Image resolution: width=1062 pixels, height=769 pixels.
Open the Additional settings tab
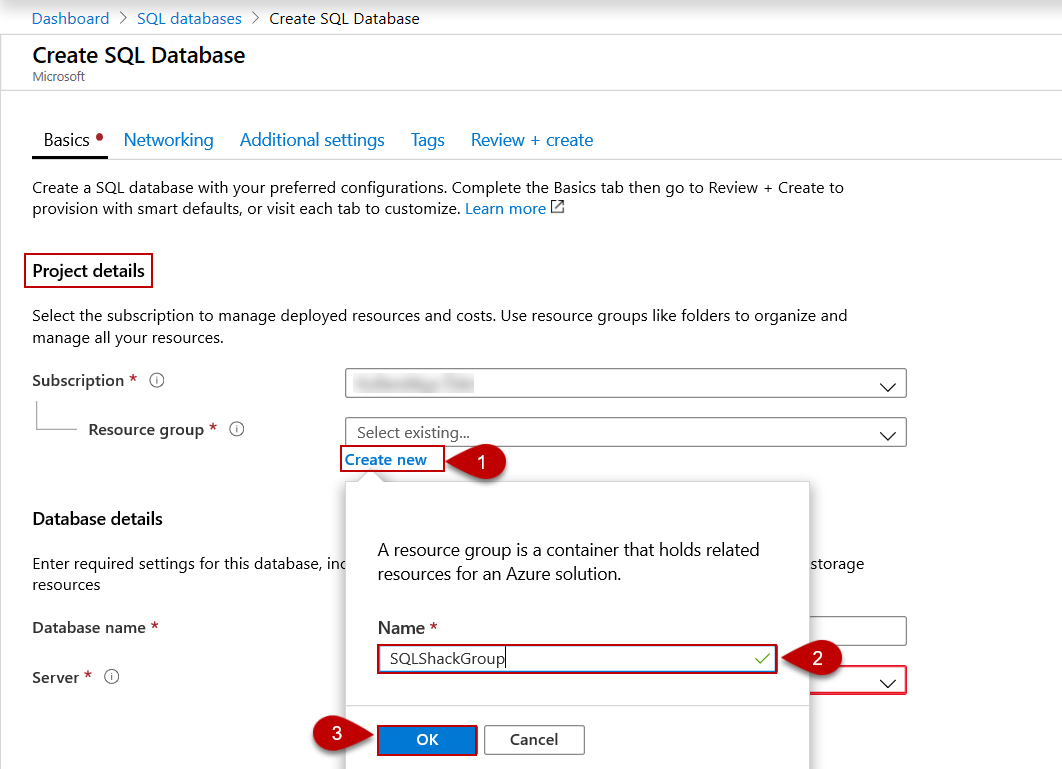312,140
